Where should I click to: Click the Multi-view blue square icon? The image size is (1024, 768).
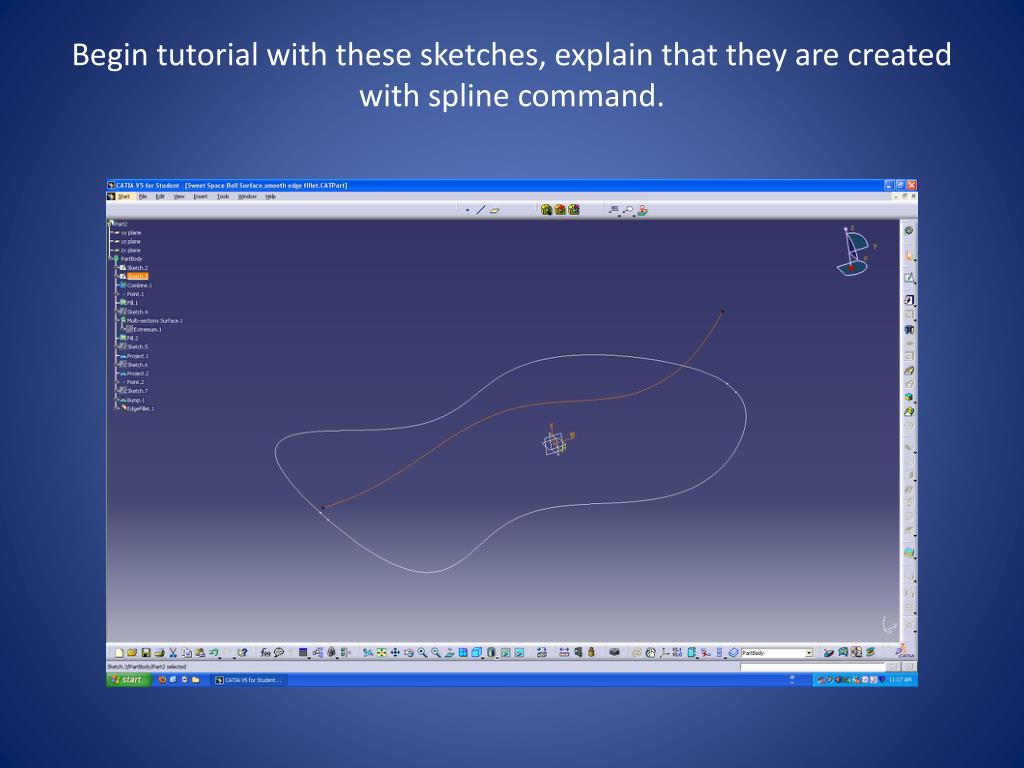pos(463,652)
